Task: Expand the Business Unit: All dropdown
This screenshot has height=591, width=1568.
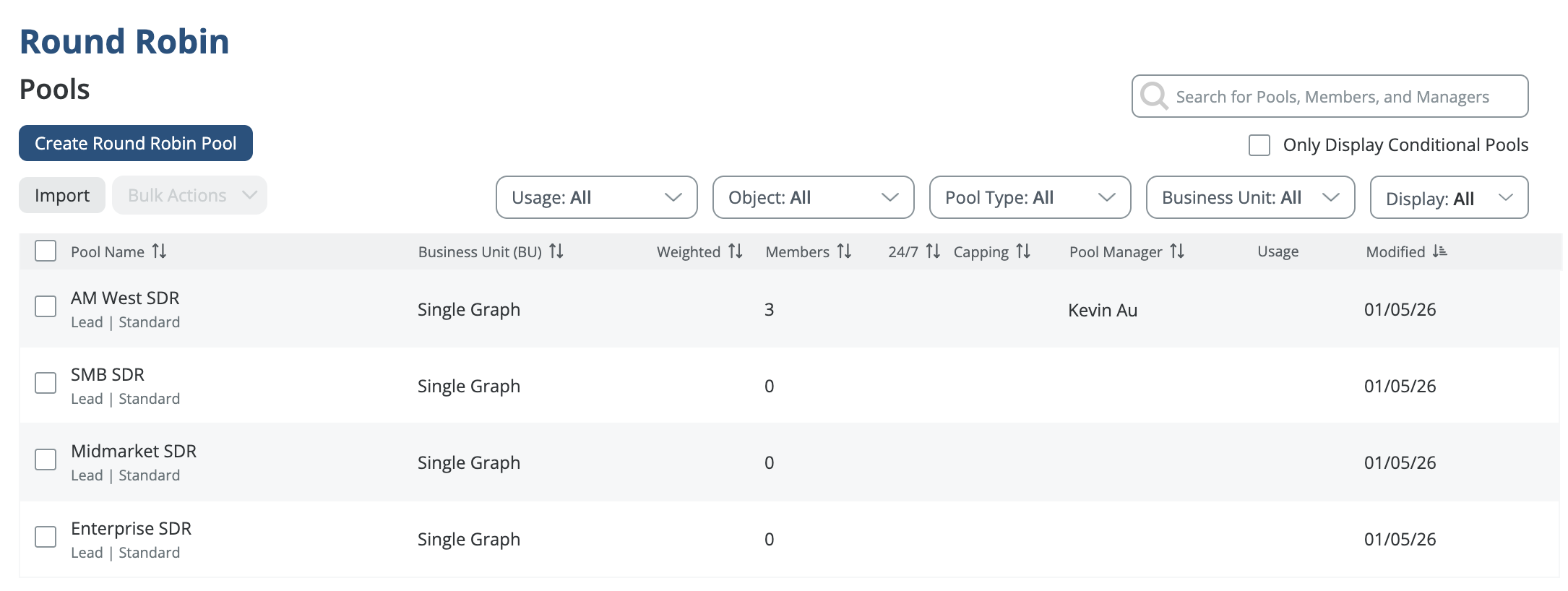Action: tap(1250, 197)
